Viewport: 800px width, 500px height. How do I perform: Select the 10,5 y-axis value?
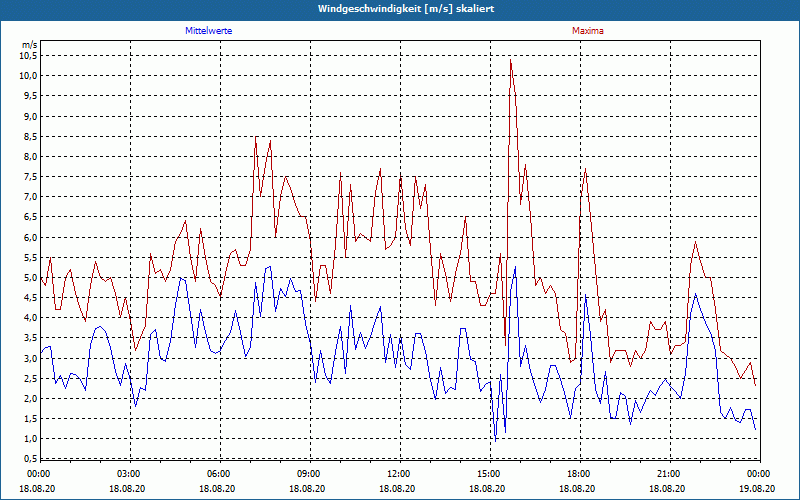pos(29,56)
